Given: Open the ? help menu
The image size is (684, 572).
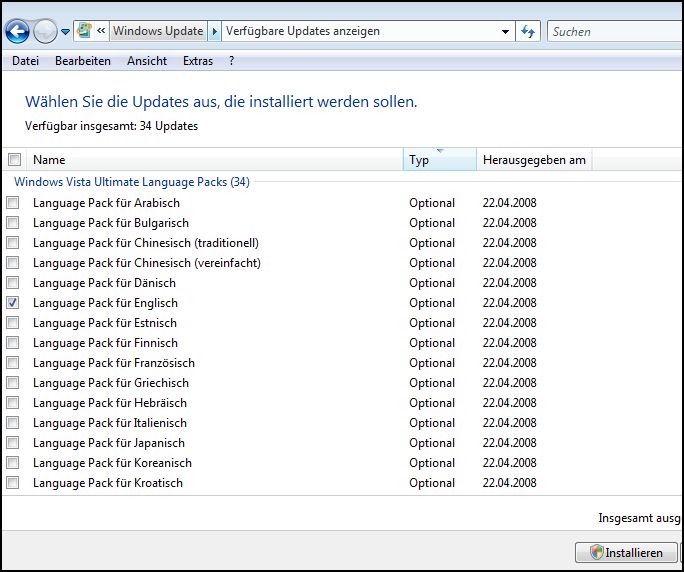Looking at the screenshot, I should click(x=231, y=61).
